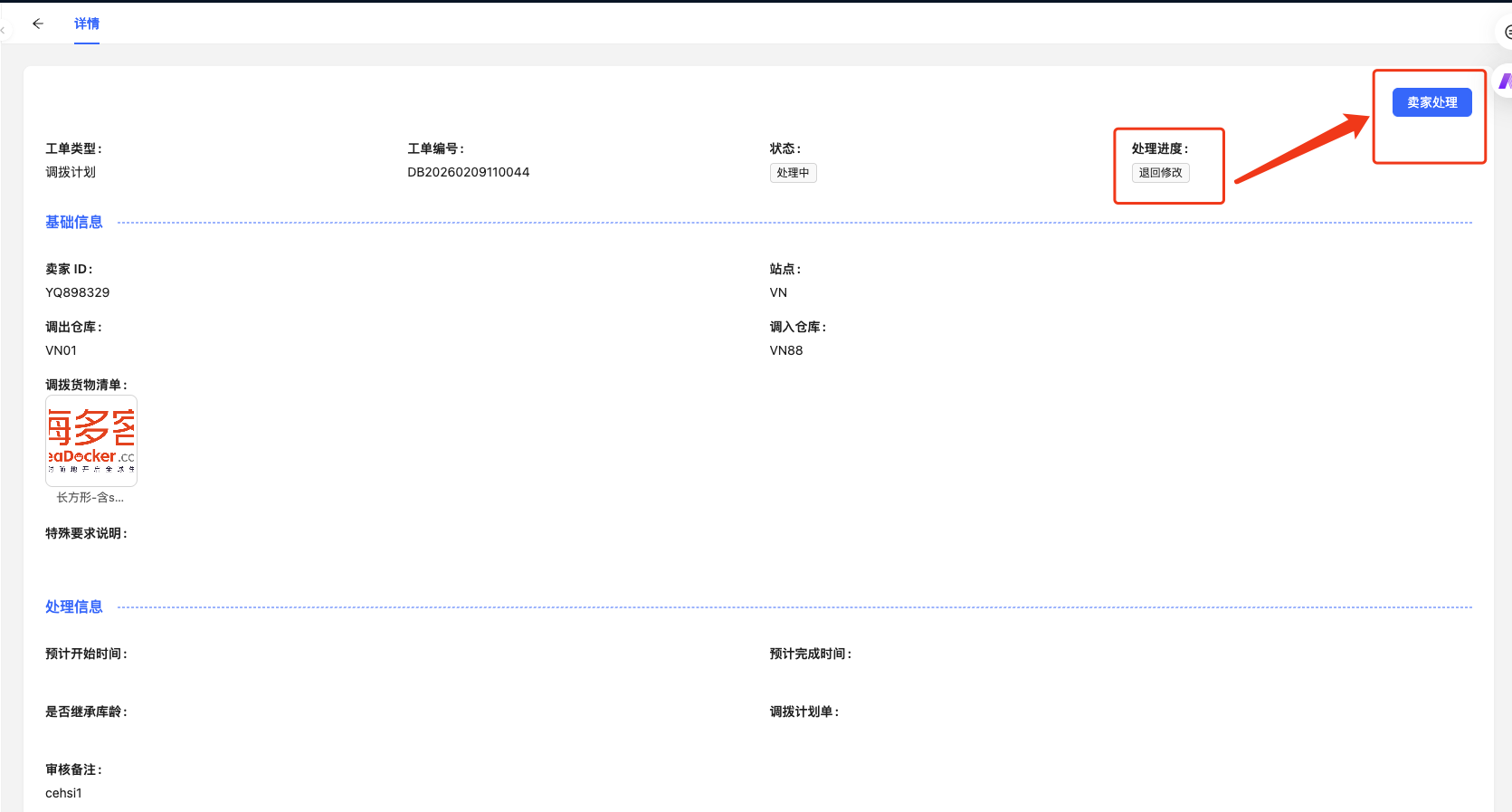Click the 退回修改 progress tag

tap(1160, 173)
